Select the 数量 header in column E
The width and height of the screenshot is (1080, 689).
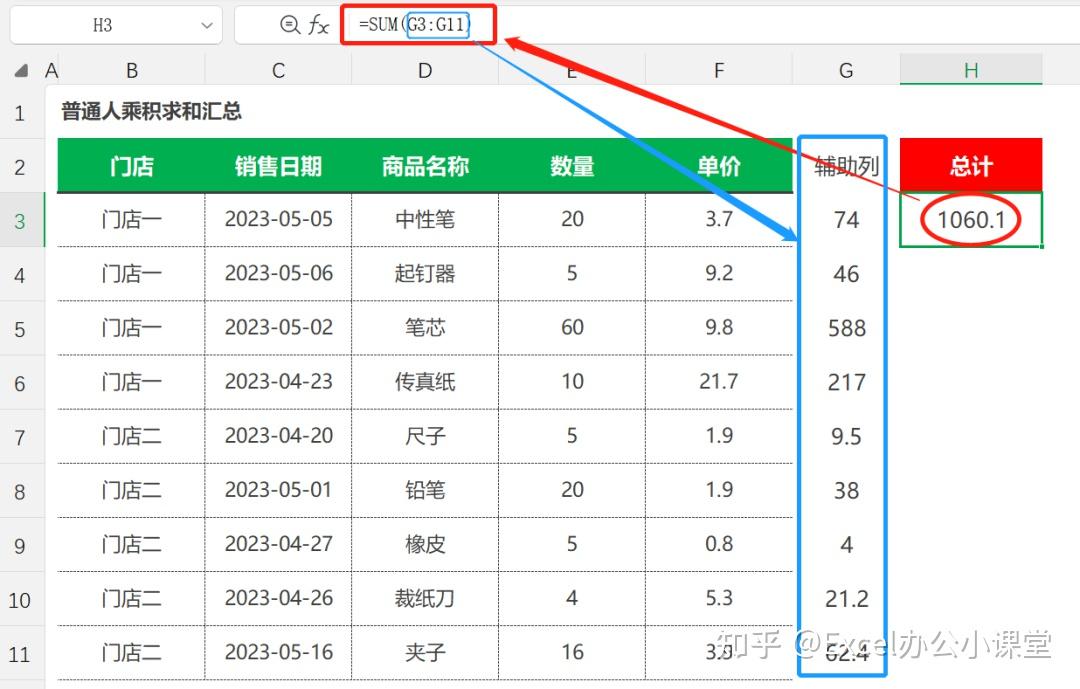point(571,166)
